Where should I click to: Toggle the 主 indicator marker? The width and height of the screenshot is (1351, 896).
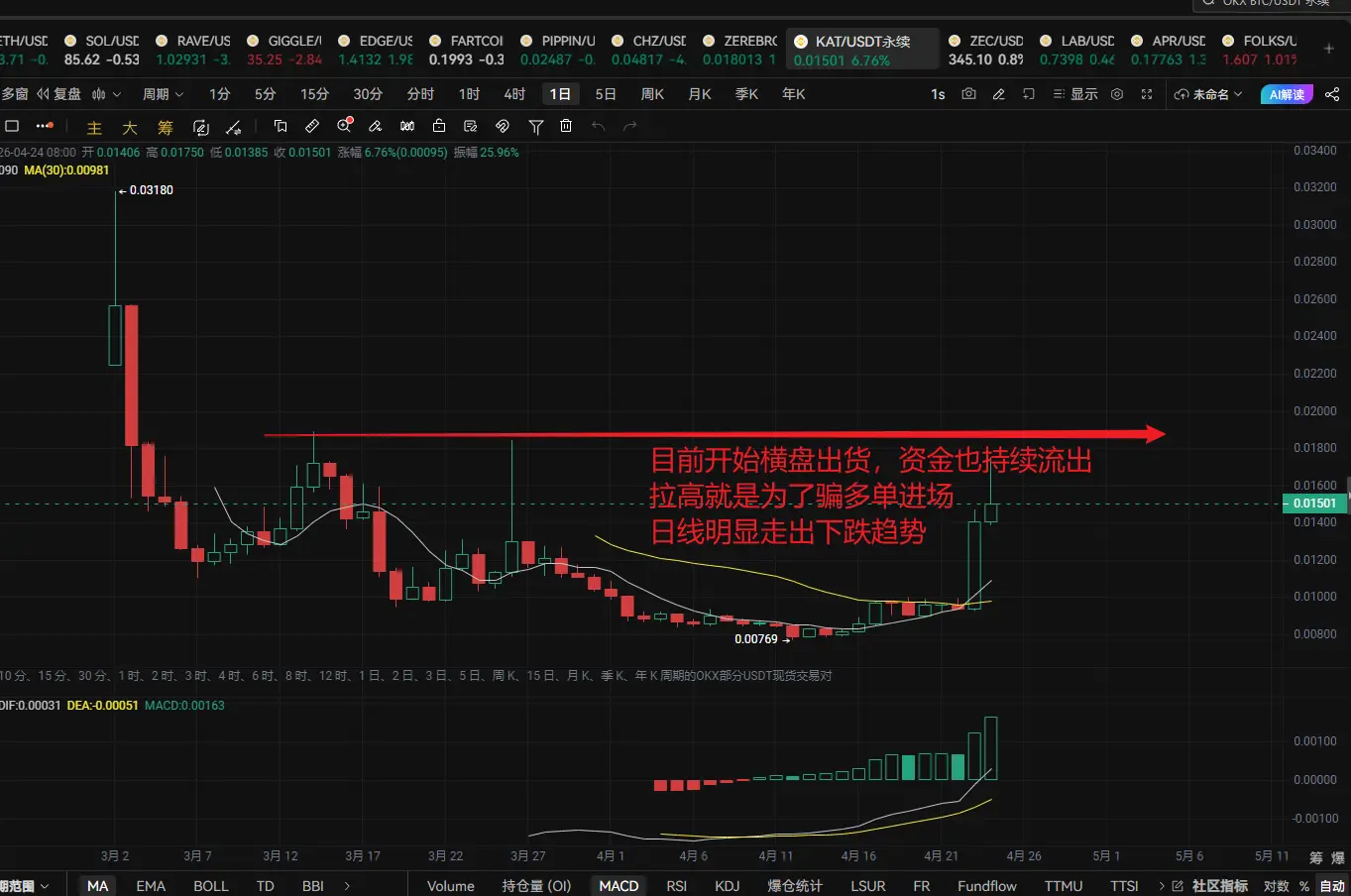coord(94,127)
